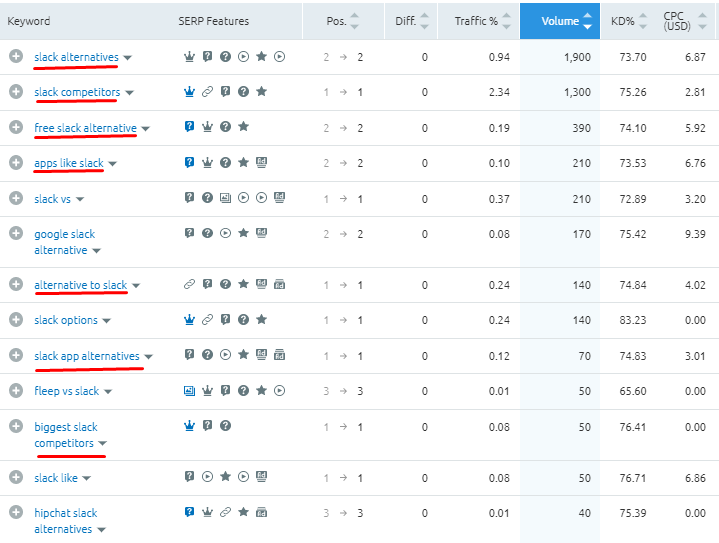
Task: Open the slack competitors keyword link
Action: (77, 92)
